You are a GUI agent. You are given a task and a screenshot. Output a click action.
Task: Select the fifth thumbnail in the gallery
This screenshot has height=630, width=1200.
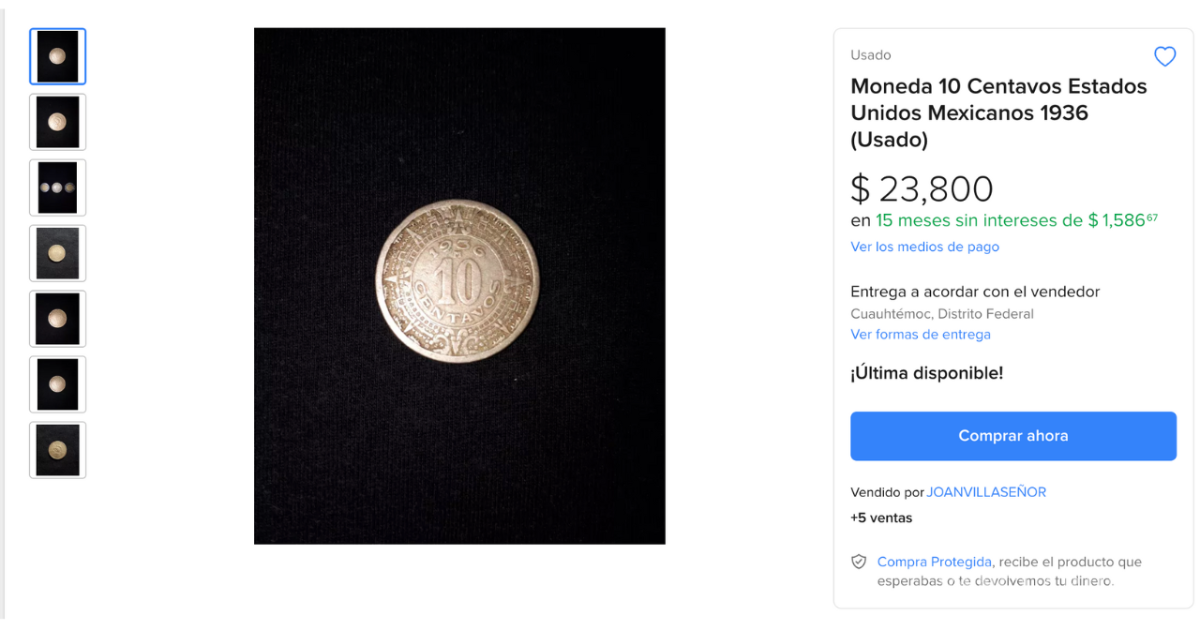[x=58, y=319]
